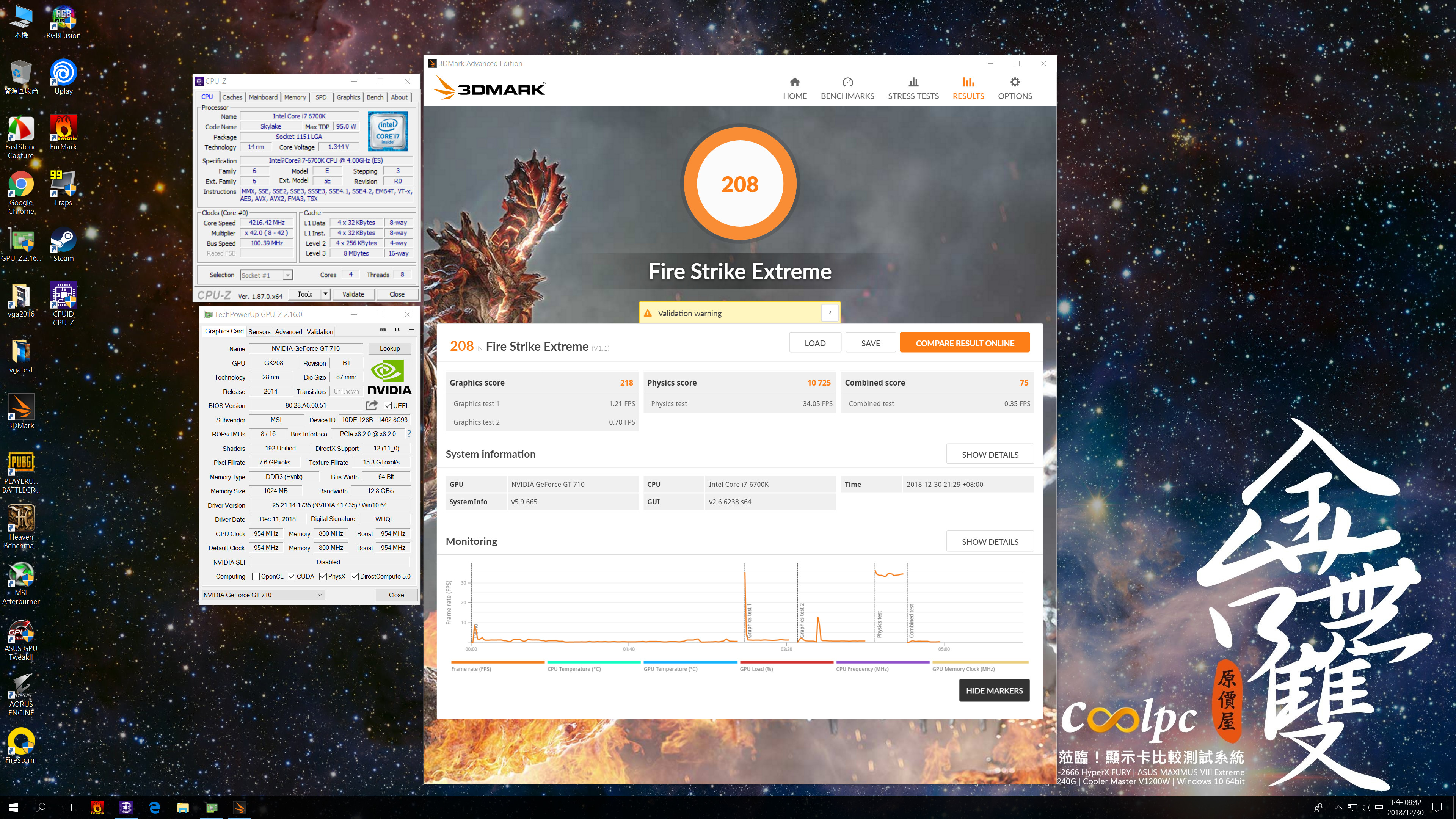Select the Frame rate (FPS) legend color bar

point(497,662)
